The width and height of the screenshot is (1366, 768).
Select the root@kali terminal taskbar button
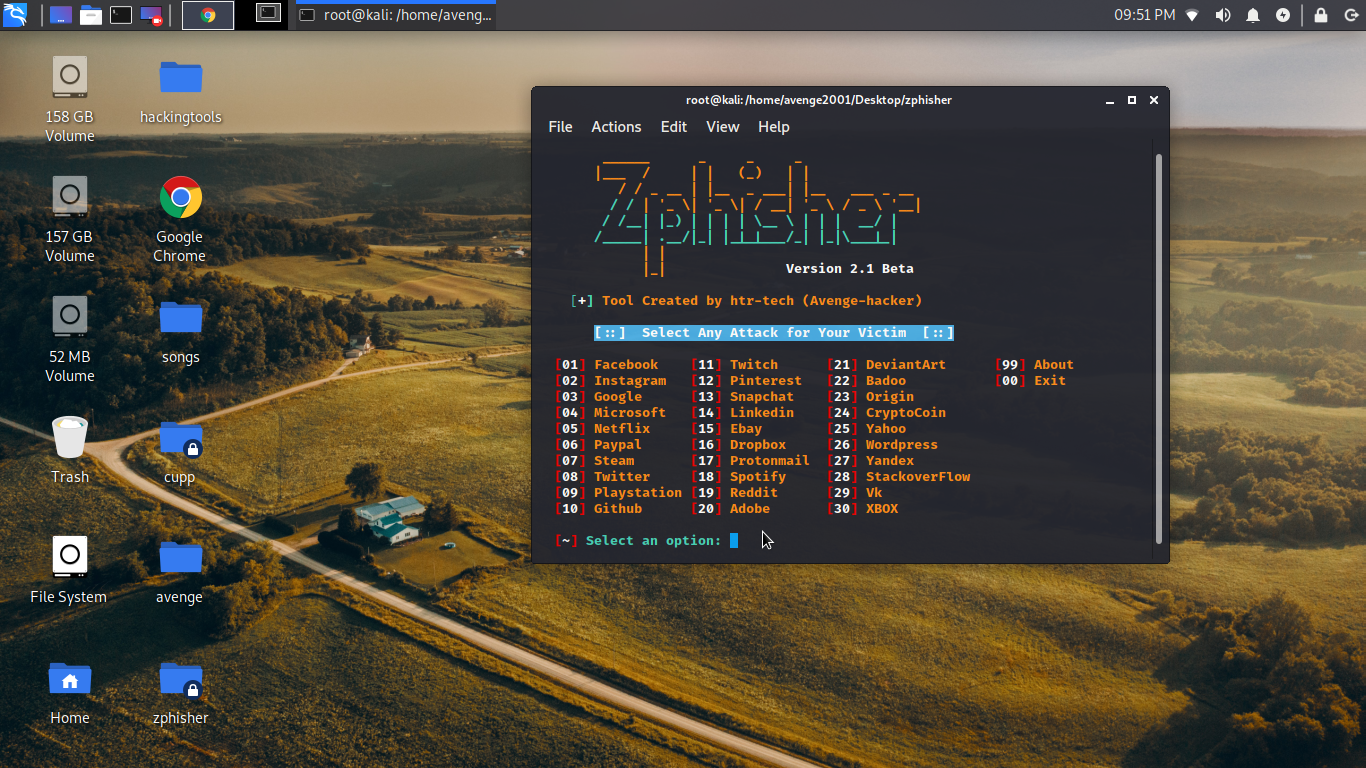tap(396, 15)
